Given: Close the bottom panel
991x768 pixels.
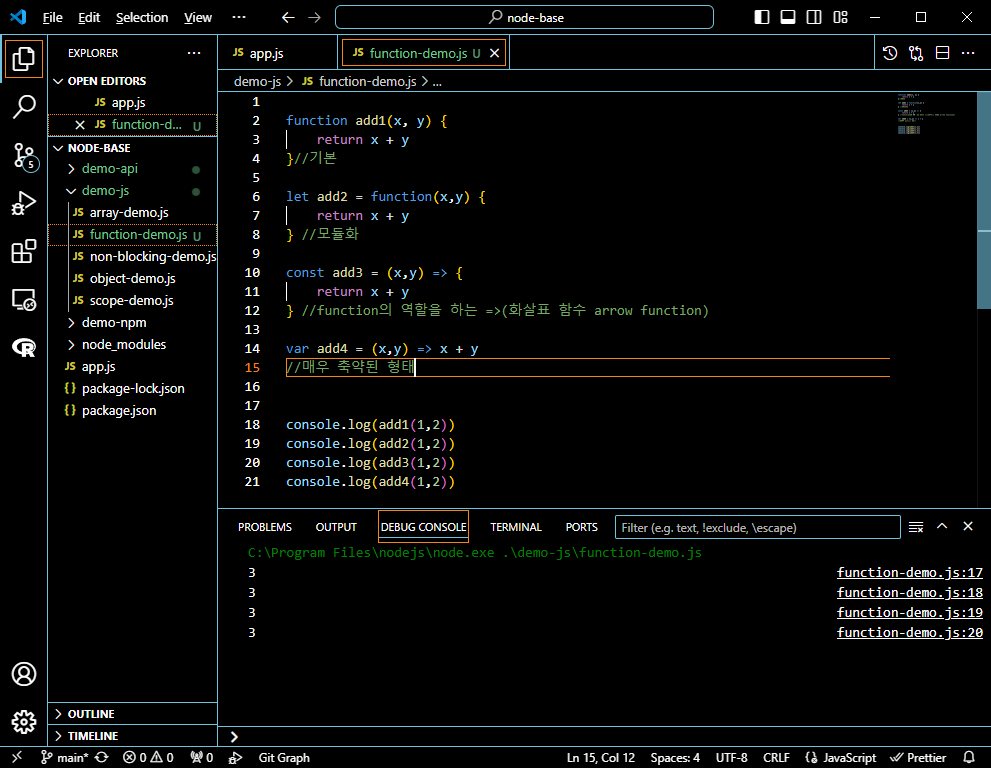Looking at the screenshot, I should point(968,527).
